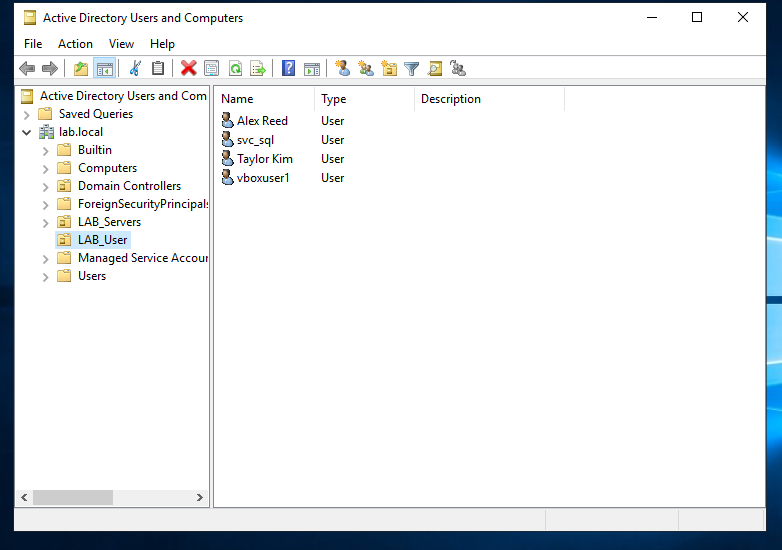Open the View menu

[x=121, y=44]
